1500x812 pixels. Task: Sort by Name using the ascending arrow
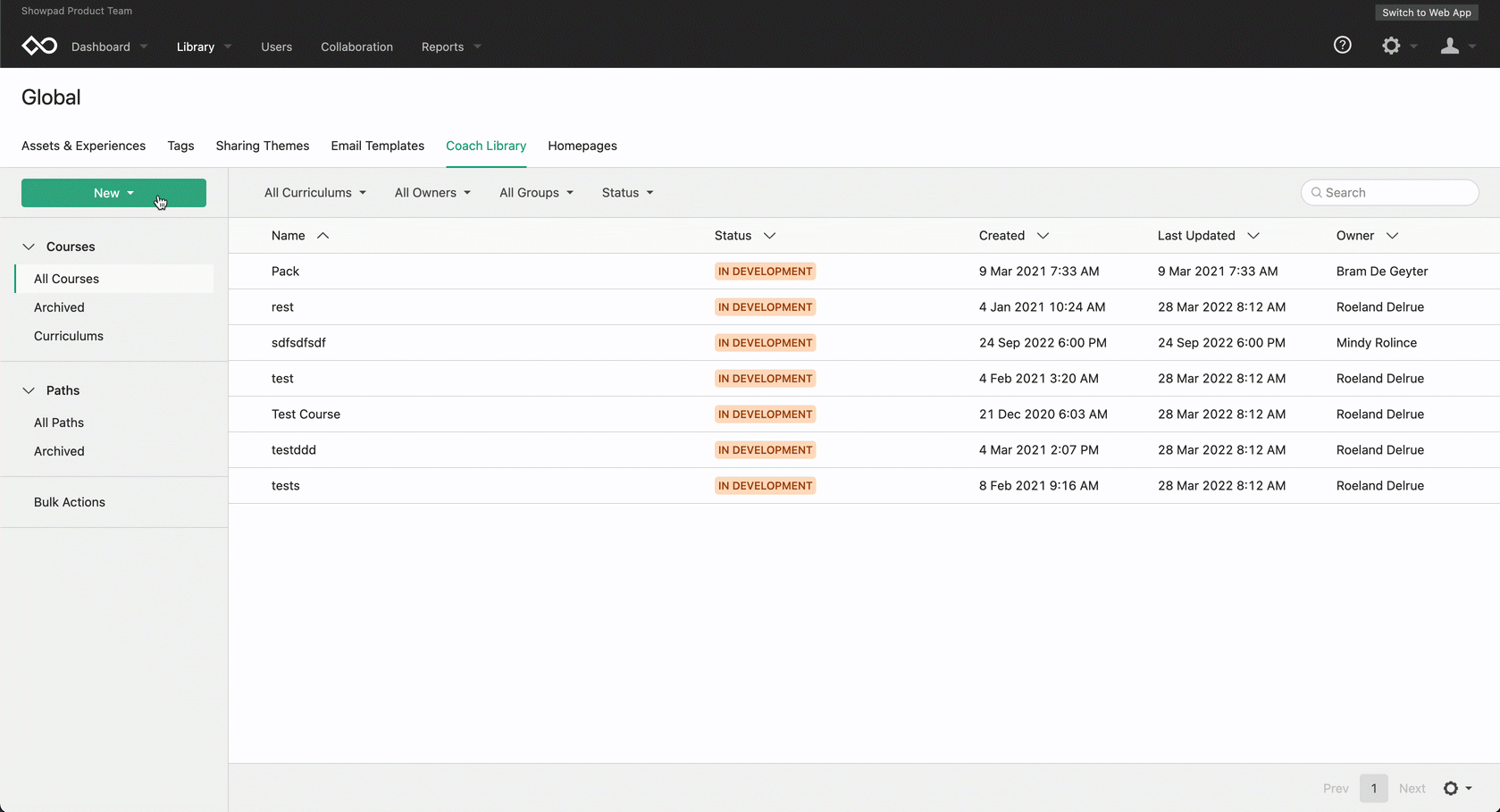323,236
